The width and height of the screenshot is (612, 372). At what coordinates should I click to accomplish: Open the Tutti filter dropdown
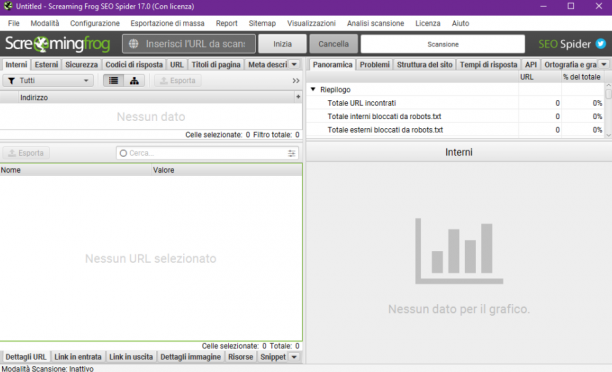coord(48,80)
